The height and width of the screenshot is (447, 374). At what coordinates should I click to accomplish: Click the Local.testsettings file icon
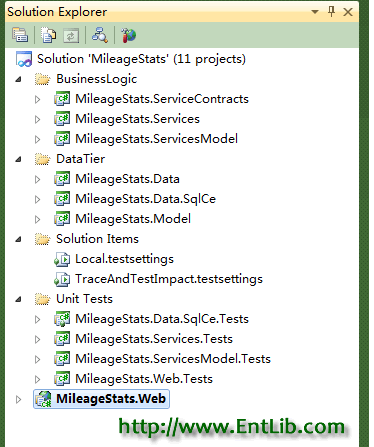(x=62, y=259)
